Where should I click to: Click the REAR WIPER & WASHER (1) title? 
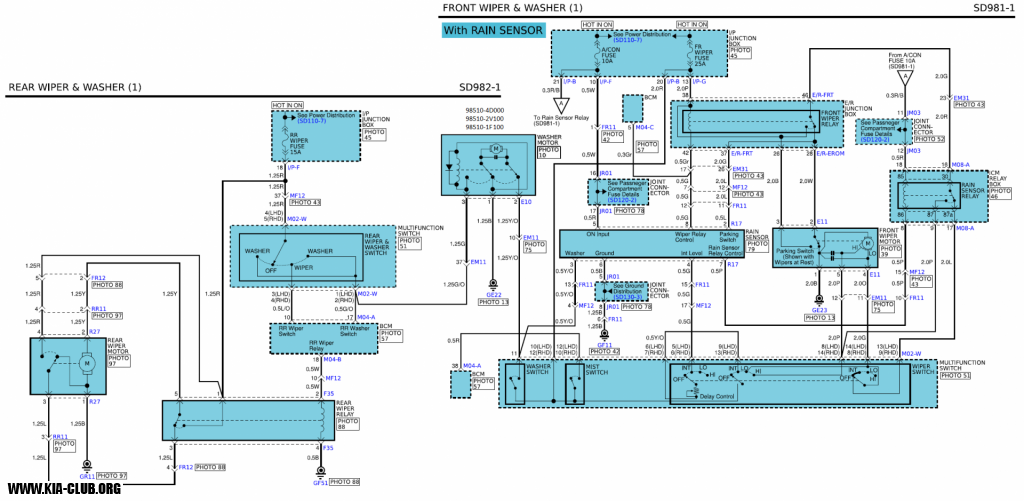[74, 87]
